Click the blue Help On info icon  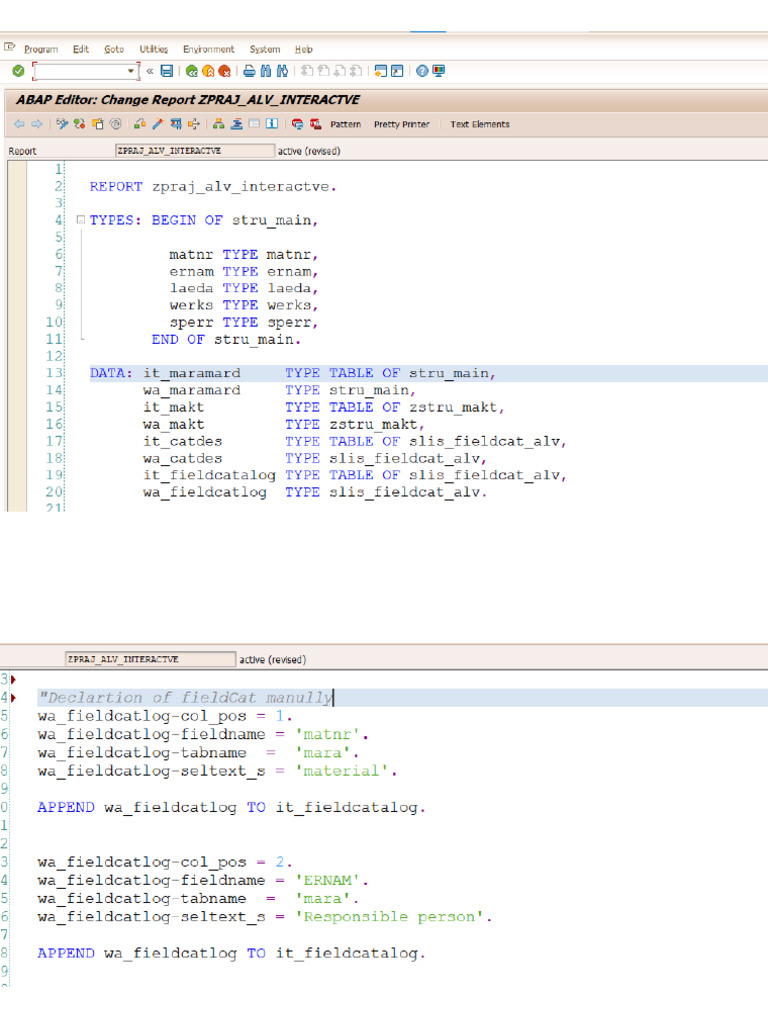(x=272, y=123)
